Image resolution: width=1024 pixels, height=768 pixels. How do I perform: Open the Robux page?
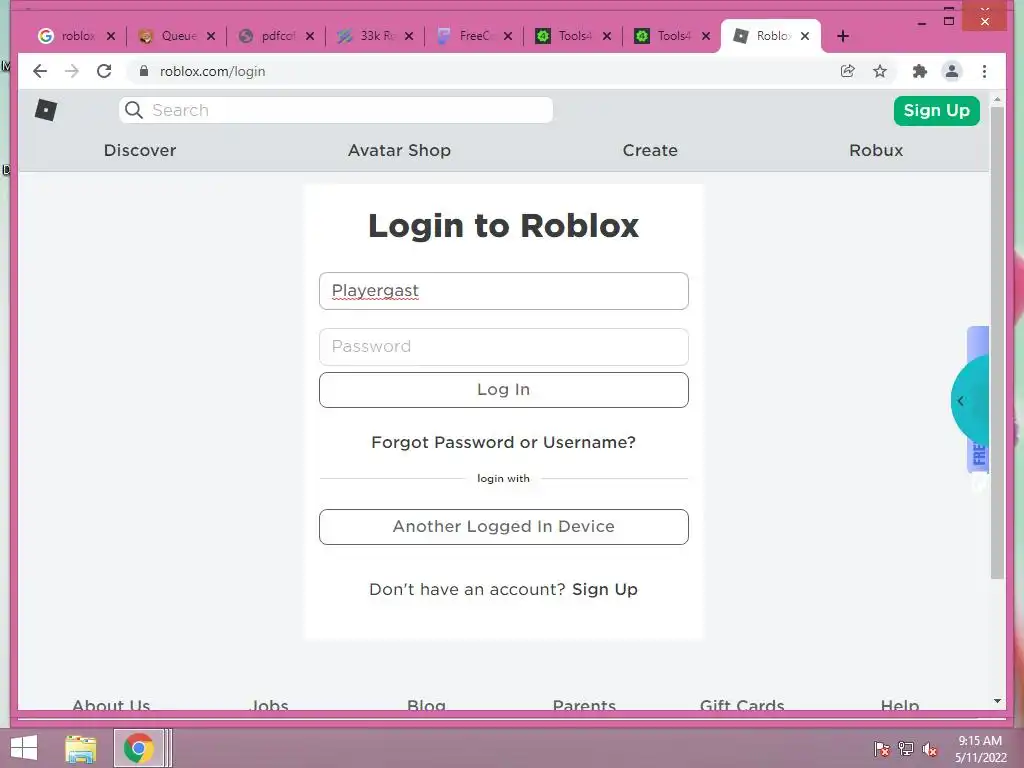pos(876,150)
